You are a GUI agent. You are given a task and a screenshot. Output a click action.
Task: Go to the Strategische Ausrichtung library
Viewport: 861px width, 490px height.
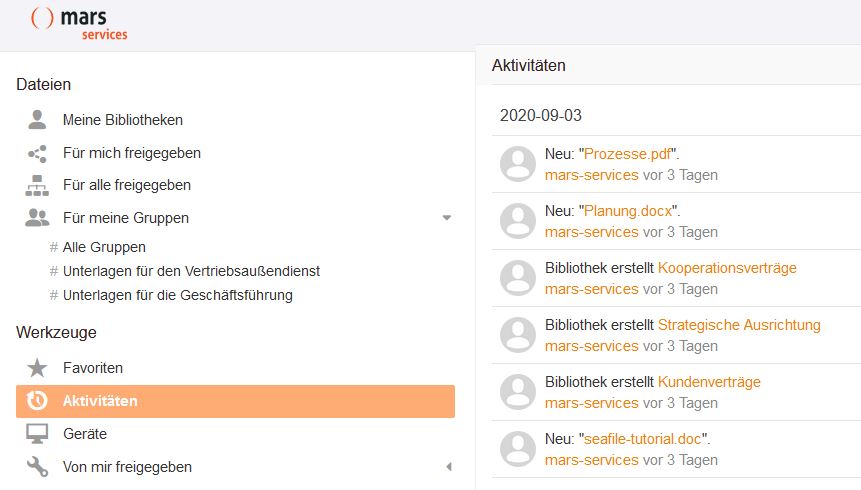pyautogui.click(x=739, y=325)
